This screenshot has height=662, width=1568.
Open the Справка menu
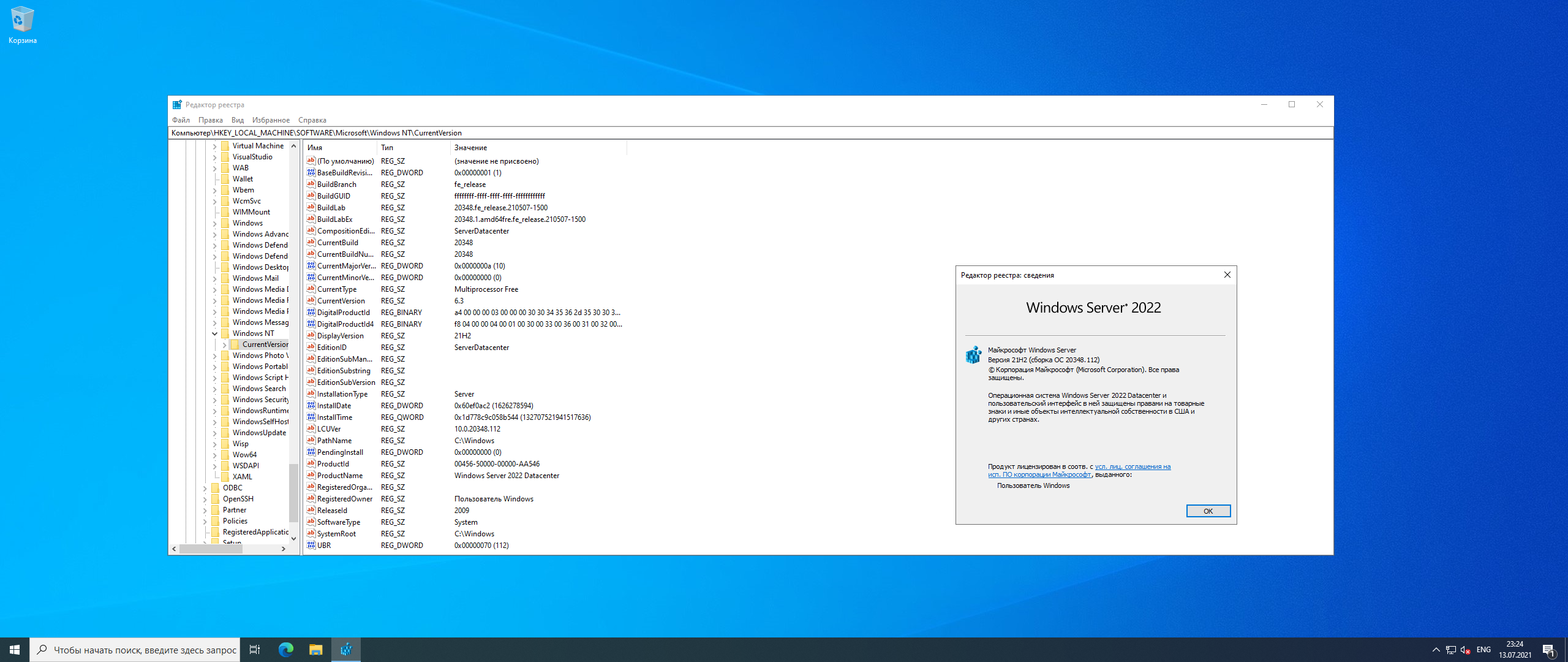tap(312, 120)
